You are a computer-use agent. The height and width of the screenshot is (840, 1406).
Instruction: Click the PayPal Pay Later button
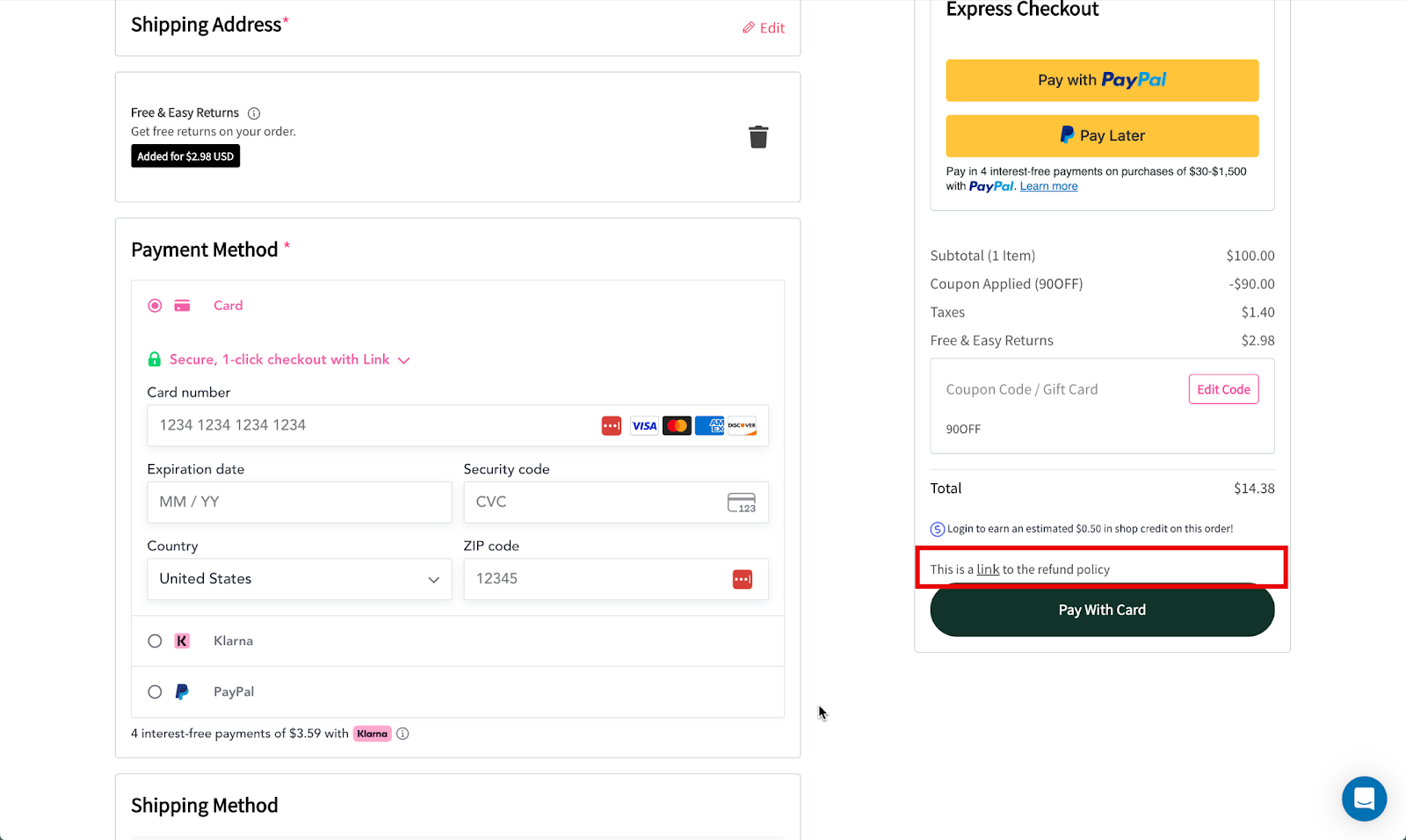click(x=1101, y=136)
